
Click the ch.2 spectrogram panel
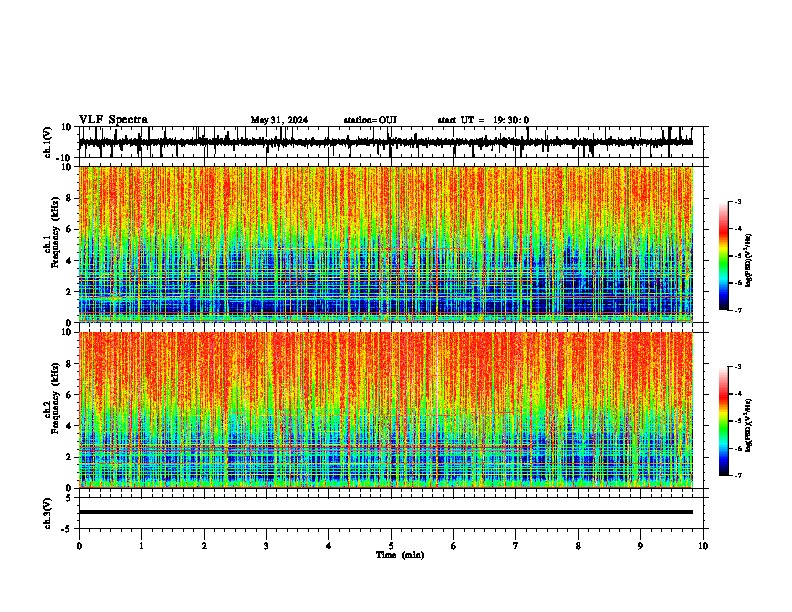pos(385,410)
